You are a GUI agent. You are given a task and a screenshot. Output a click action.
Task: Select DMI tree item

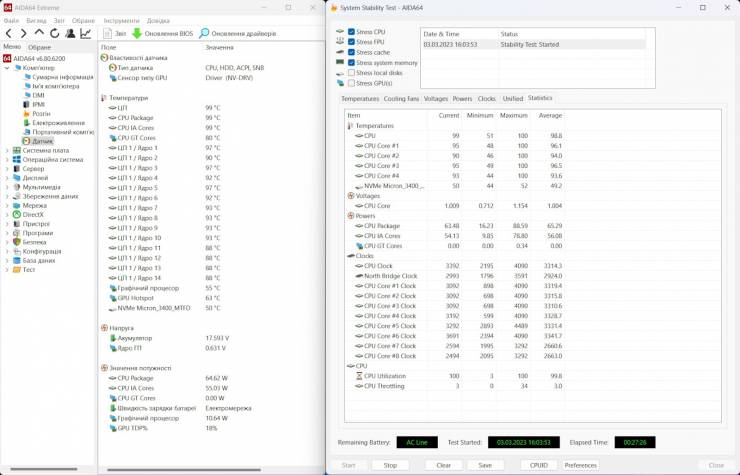tap(38, 95)
